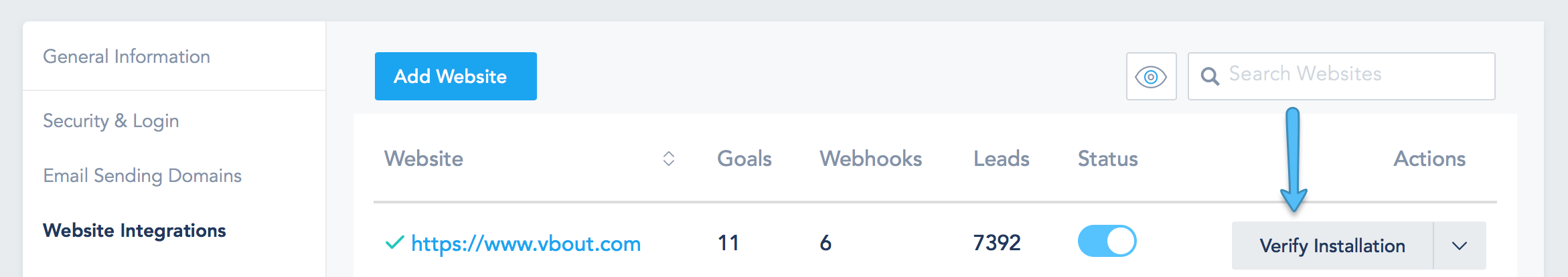
Task: Open the https://www.vbout.com link
Action: click(x=526, y=244)
